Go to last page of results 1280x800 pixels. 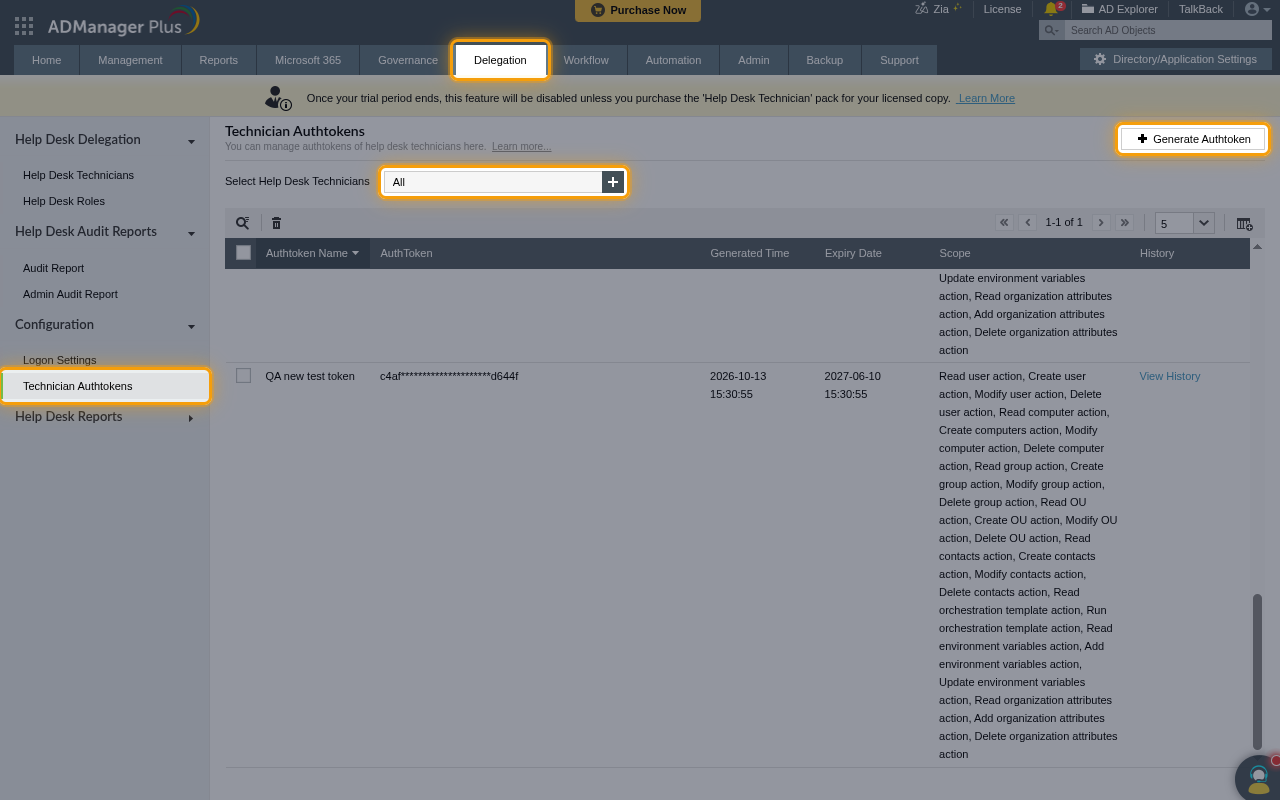point(1125,223)
